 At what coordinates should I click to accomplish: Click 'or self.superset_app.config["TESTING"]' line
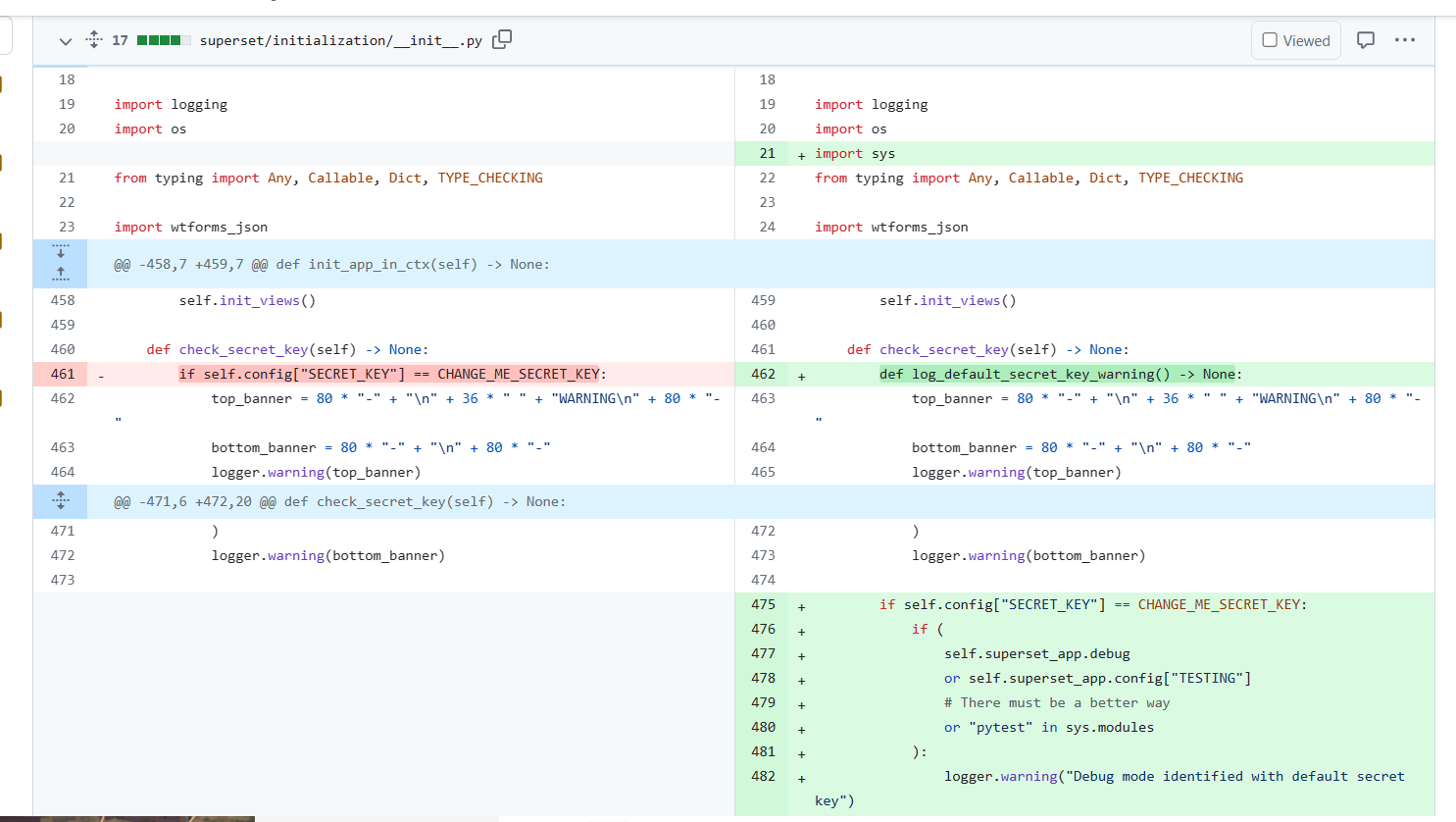pyautogui.click(x=1098, y=678)
